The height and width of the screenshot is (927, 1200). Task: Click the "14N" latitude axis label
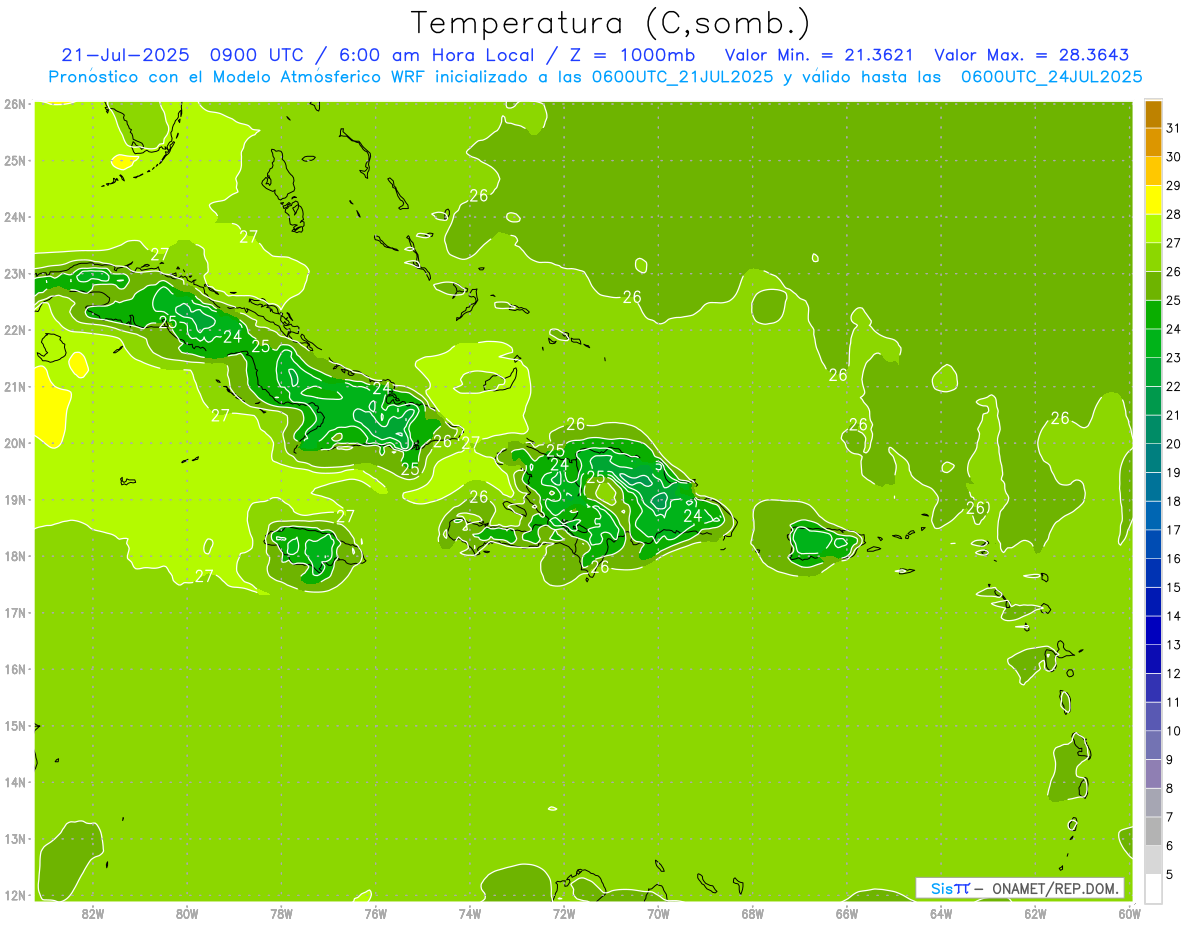pyautogui.click(x=14, y=782)
